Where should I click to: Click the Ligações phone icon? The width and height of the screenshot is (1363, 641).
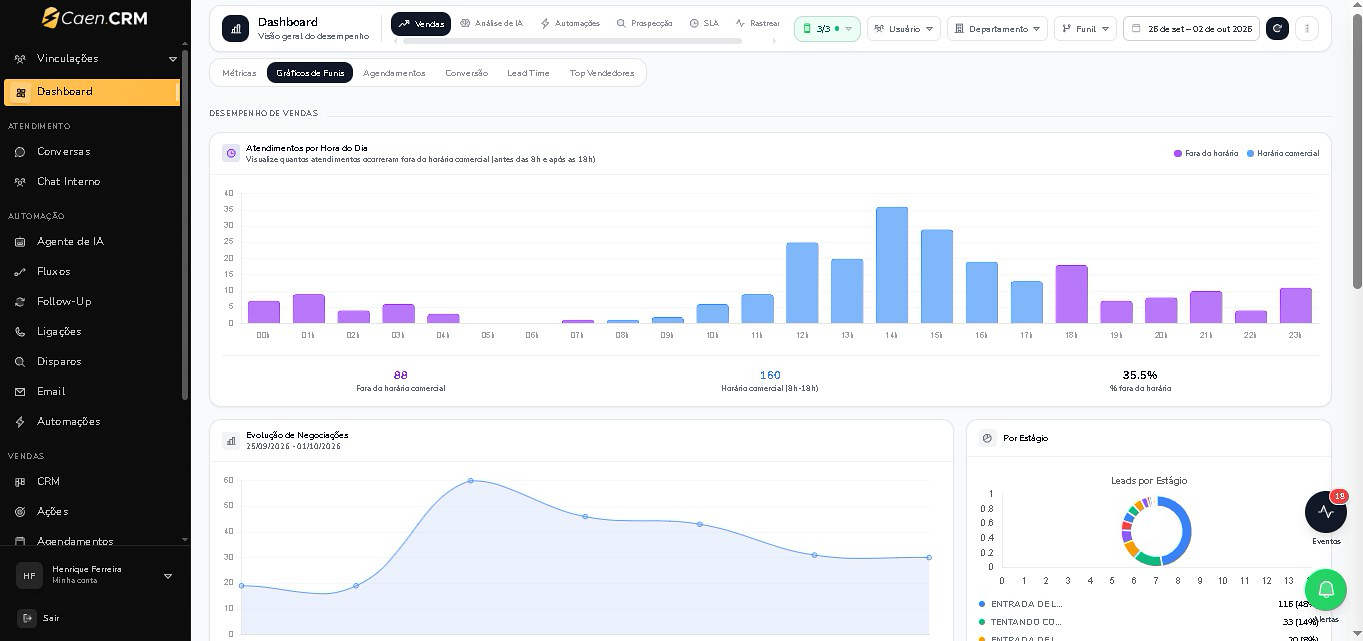point(20,332)
